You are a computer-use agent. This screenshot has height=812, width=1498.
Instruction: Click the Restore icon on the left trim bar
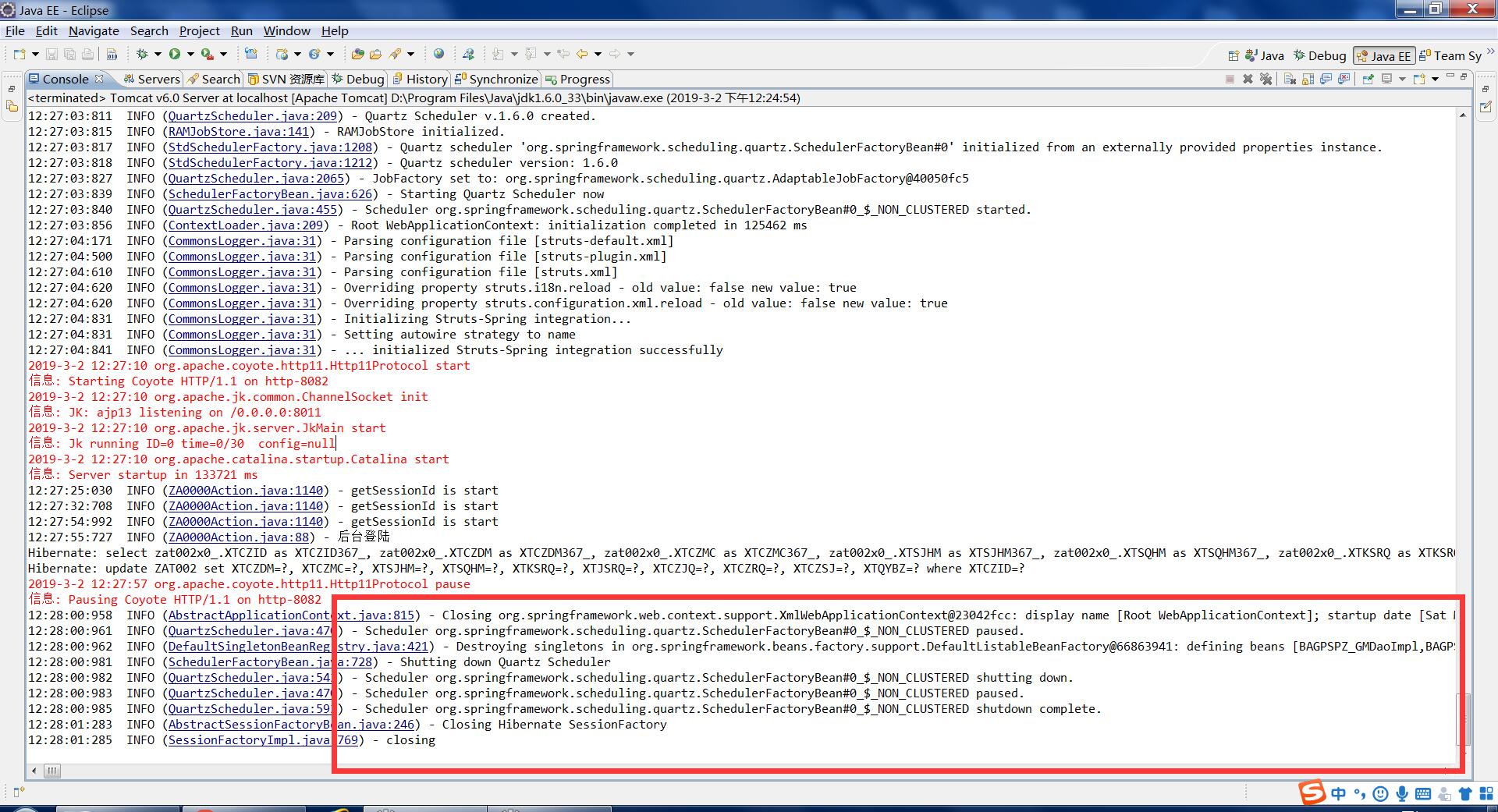[12, 90]
